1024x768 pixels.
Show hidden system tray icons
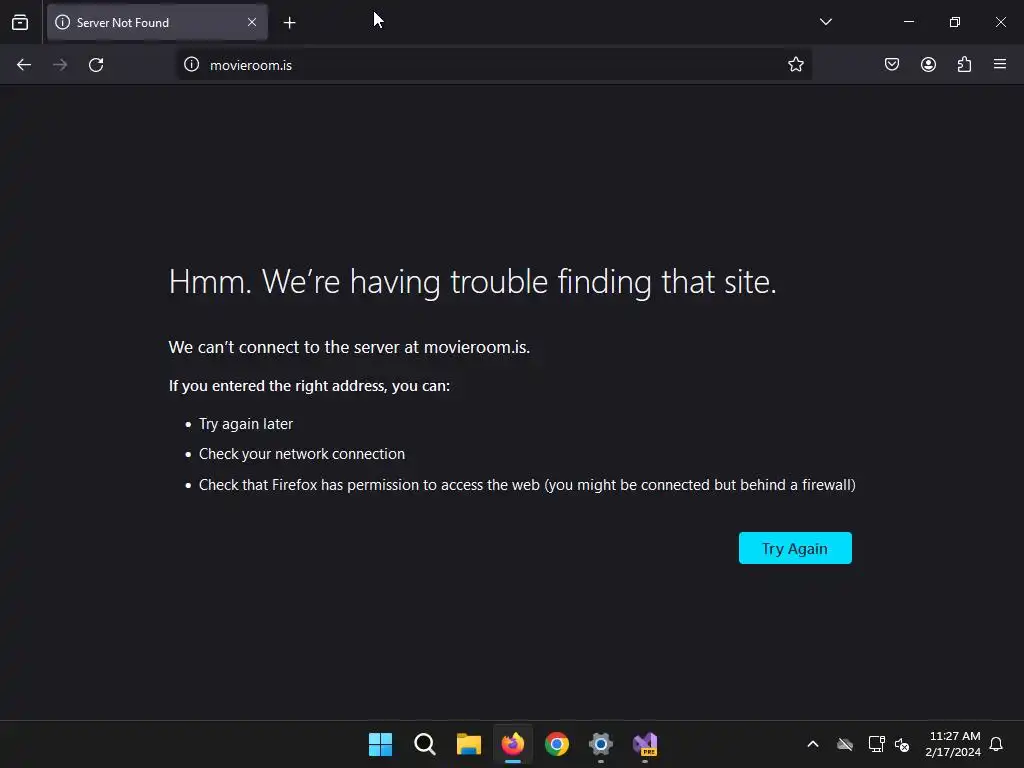coord(813,744)
